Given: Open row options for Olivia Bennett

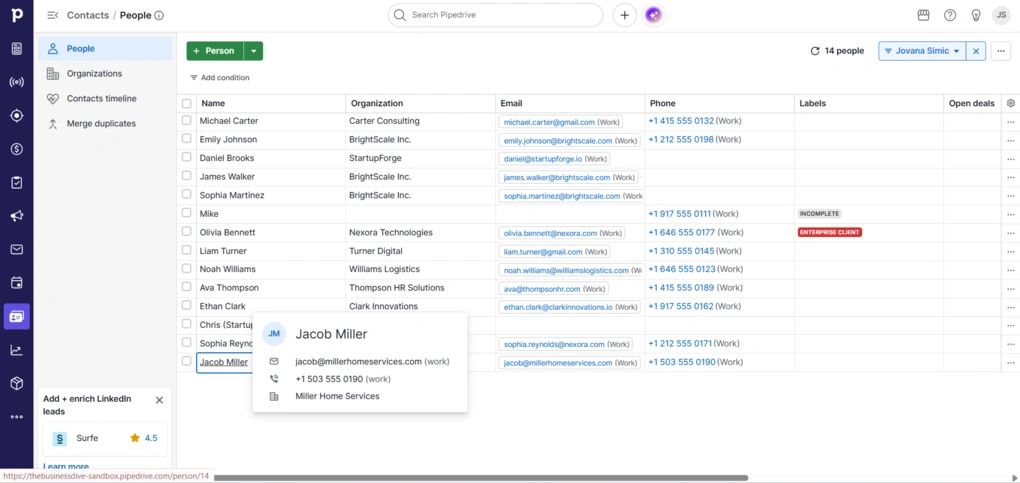Looking at the screenshot, I should [x=1010, y=233].
